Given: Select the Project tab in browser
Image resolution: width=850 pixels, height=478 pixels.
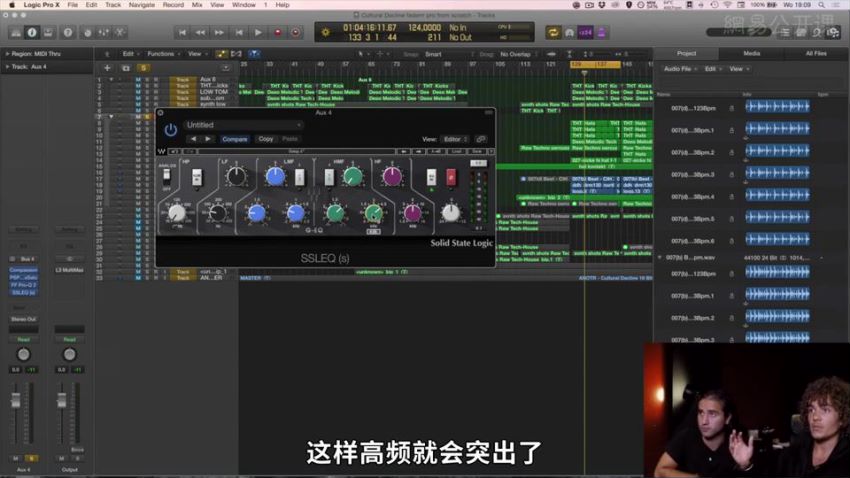Looking at the screenshot, I should [x=686, y=53].
